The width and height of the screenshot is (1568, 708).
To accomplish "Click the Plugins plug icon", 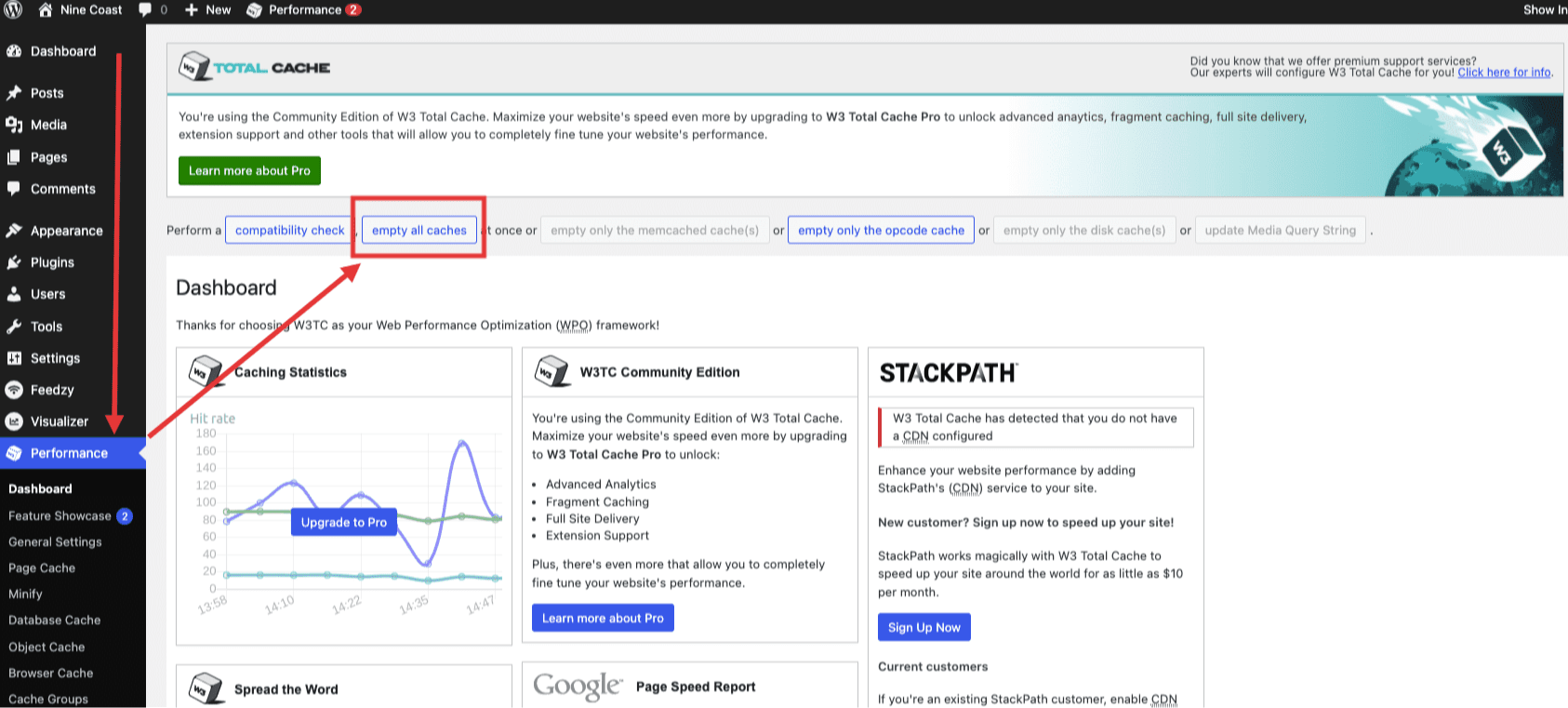I will pyautogui.click(x=14, y=262).
